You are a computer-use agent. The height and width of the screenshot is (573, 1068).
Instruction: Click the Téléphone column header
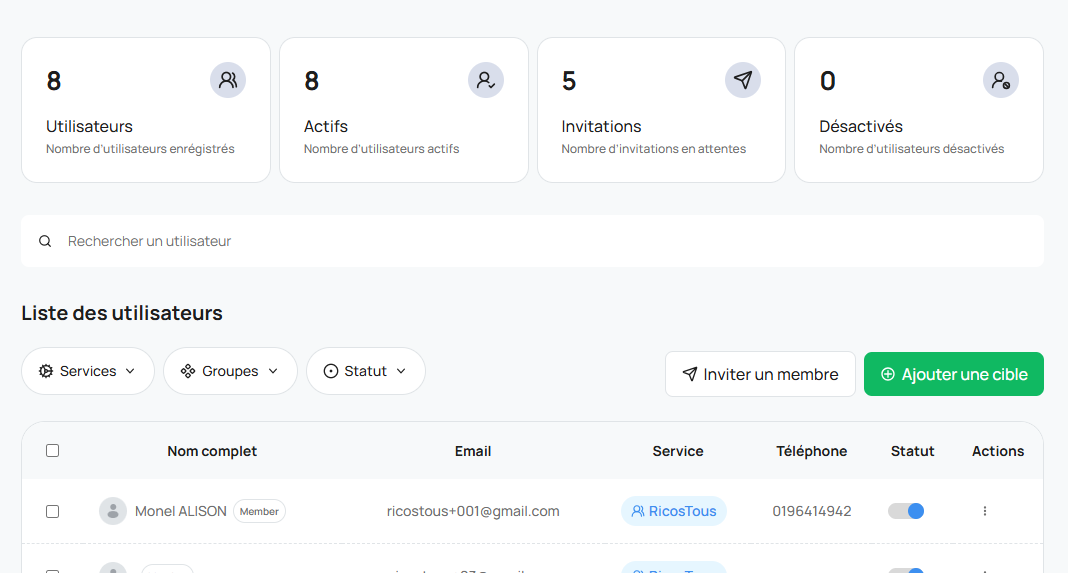coord(811,451)
